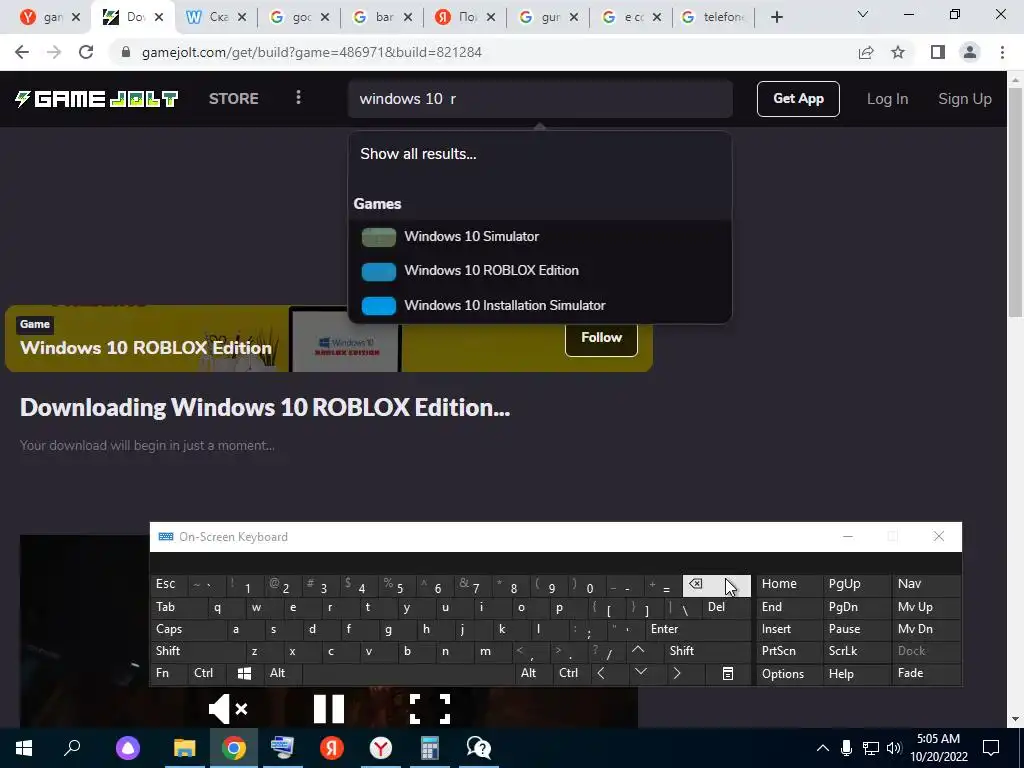Open Chrome side panel icon
The width and height of the screenshot is (1024, 768).
pos(938,52)
